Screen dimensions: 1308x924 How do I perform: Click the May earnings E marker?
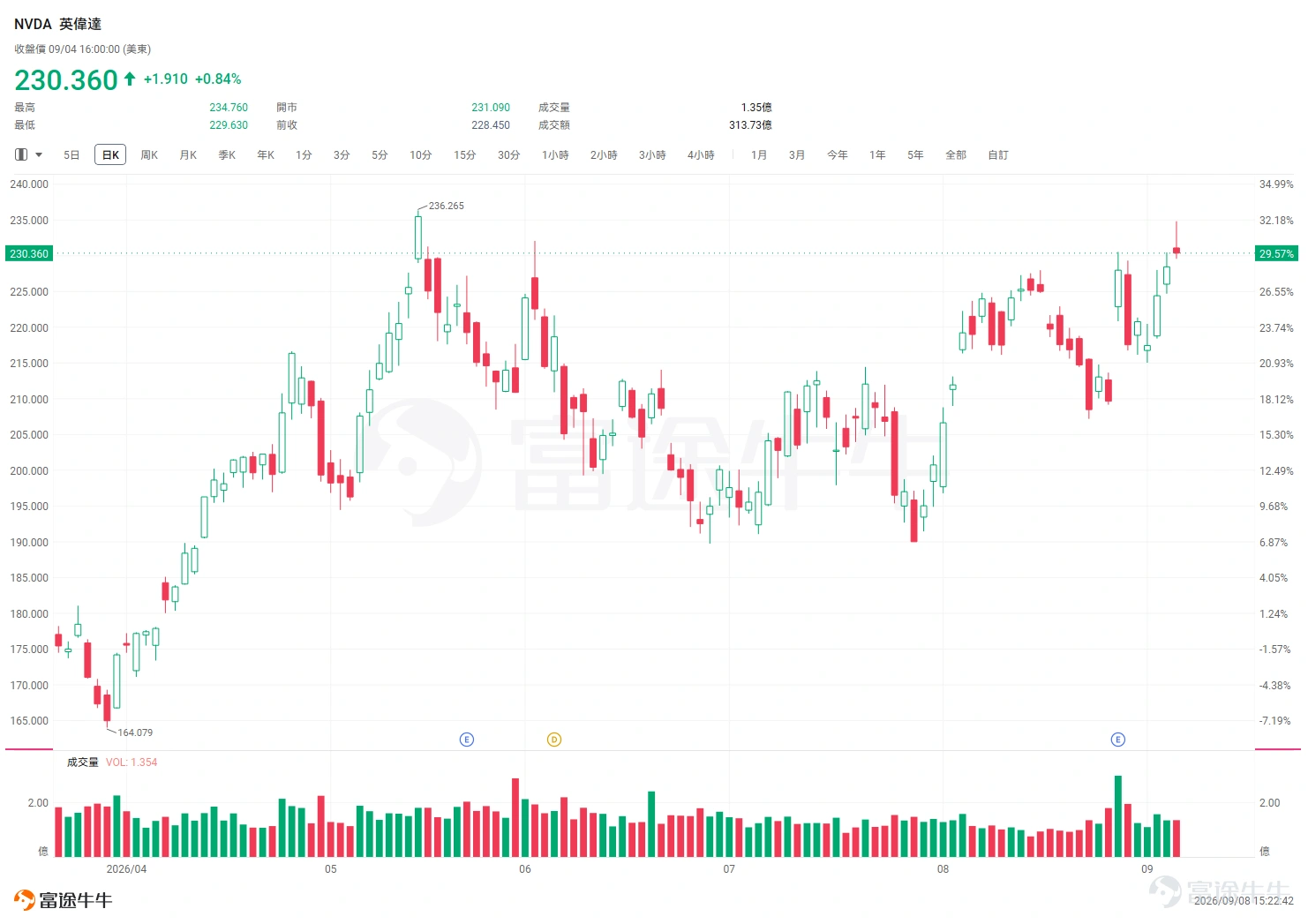pos(467,740)
